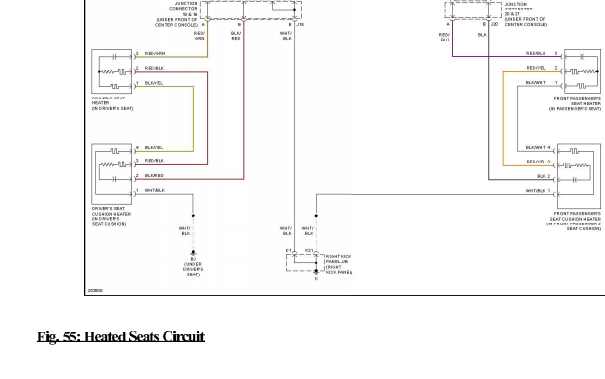This screenshot has width=605, height=379.
Task: Click the J18 connector terminal label
Action: pos(301,24)
